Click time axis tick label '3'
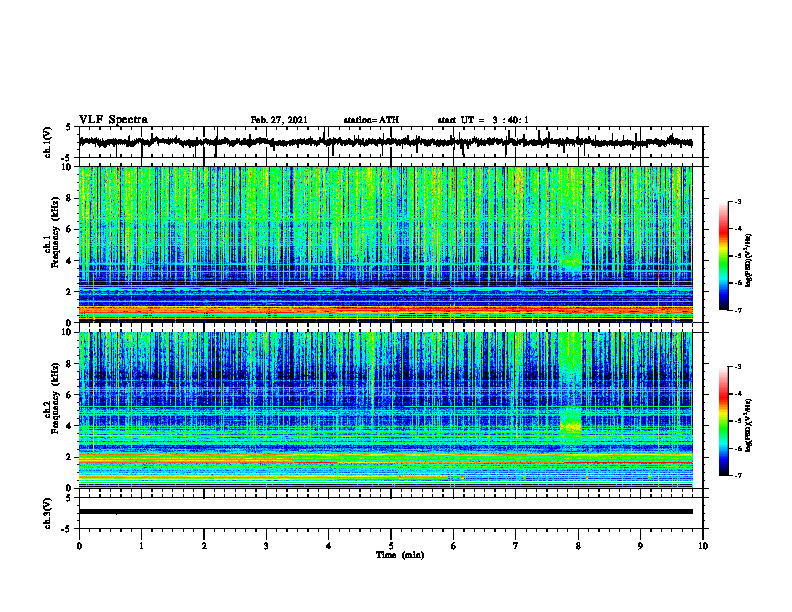The height and width of the screenshot is (612, 792). pos(266,546)
